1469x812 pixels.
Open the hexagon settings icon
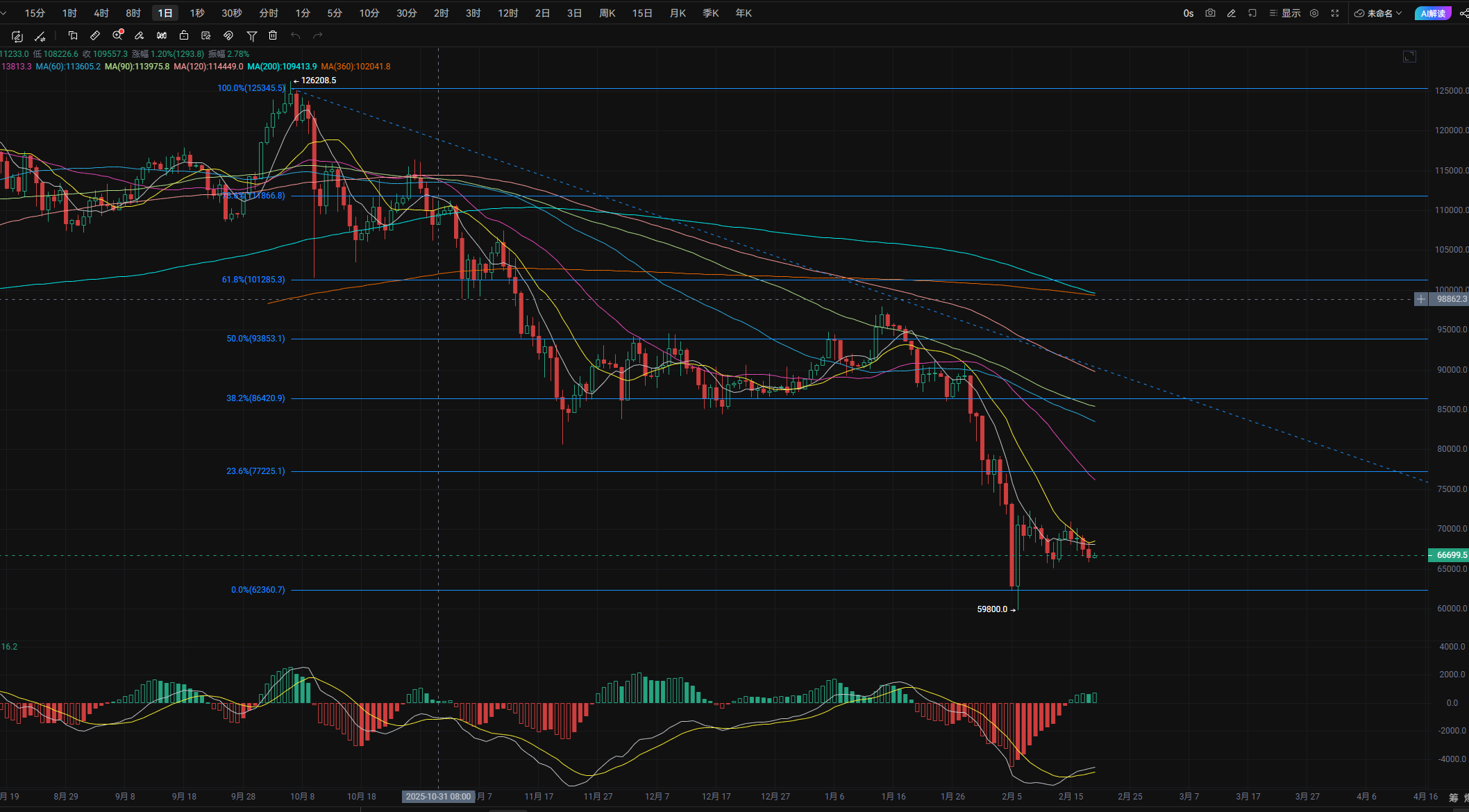[x=1313, y=13]
